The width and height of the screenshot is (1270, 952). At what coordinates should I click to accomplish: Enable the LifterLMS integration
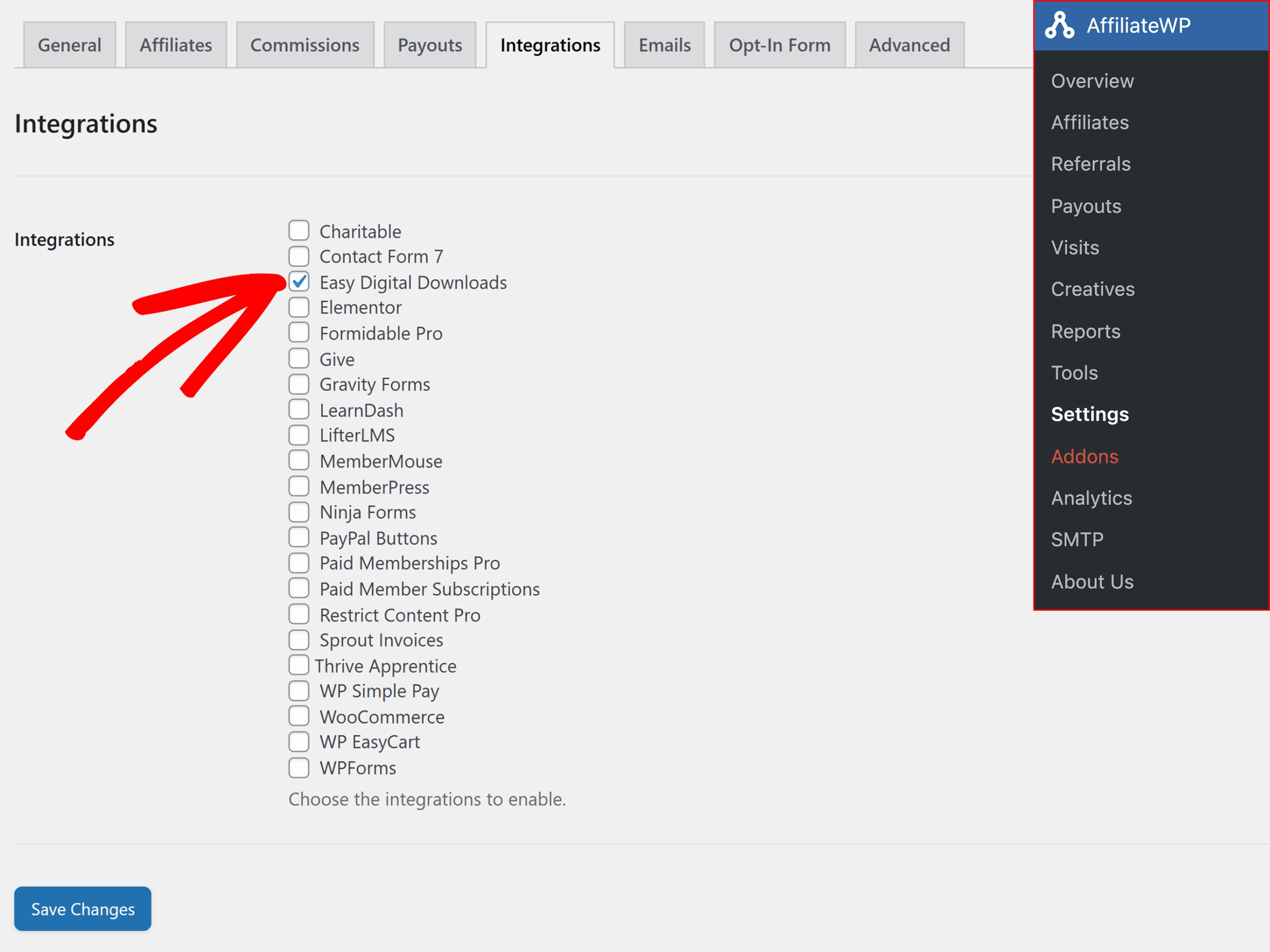pyautogui.click(x=299, y=434)
